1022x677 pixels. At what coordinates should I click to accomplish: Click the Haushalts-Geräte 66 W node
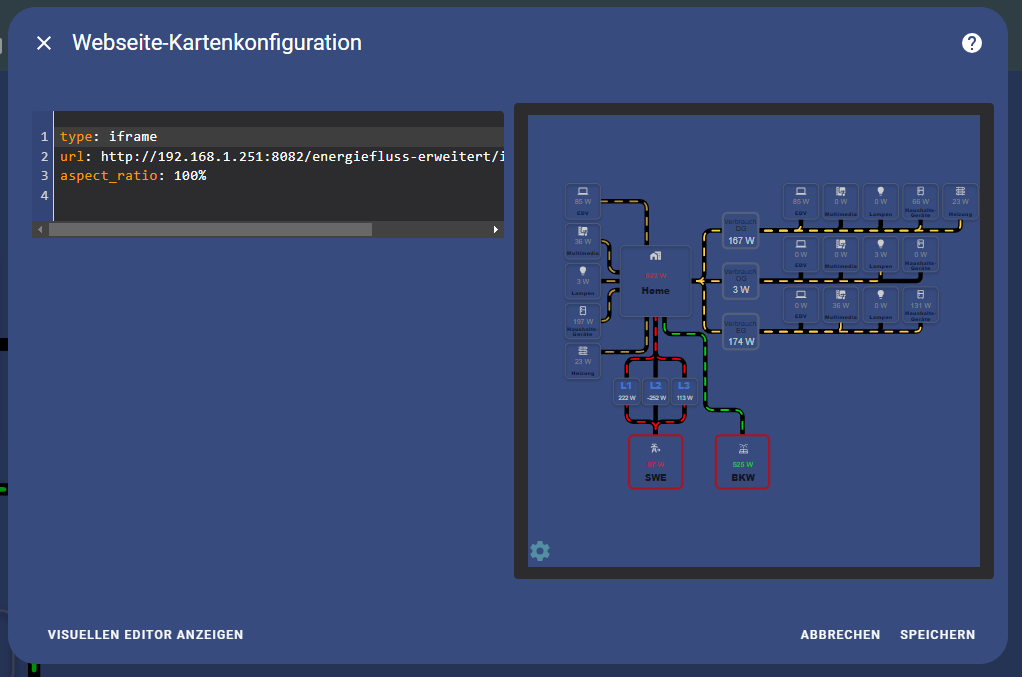pyautogui.click(x=920, y=201)
